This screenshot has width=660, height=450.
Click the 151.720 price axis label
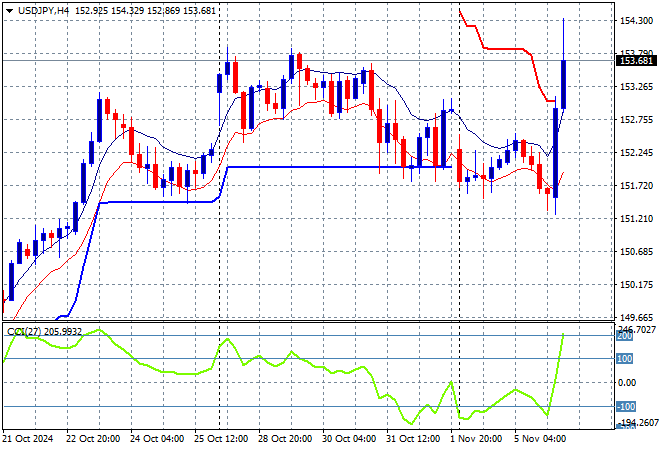click(636, 185)
